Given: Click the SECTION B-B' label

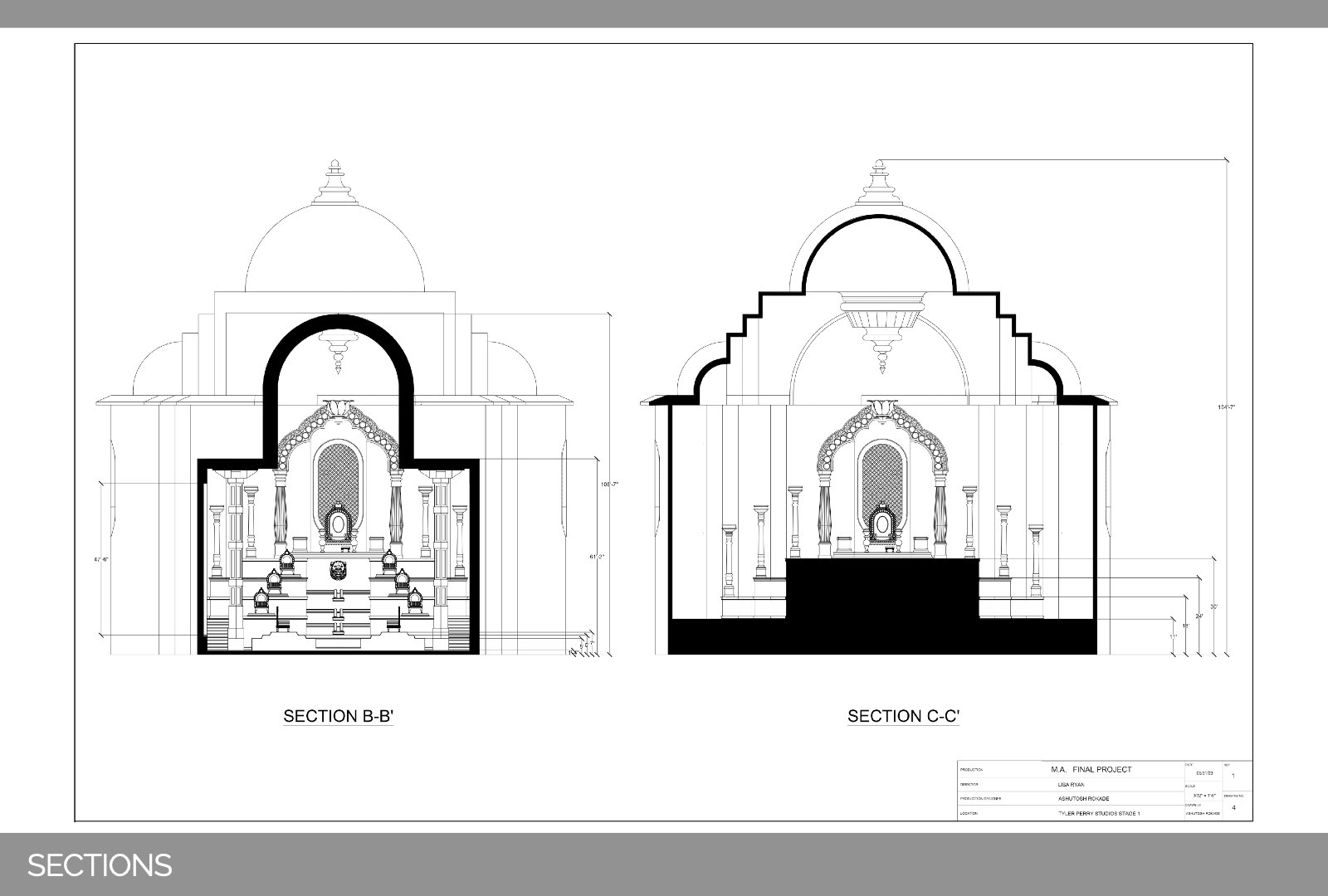Looking at the screenshot, I should [338, 716].
